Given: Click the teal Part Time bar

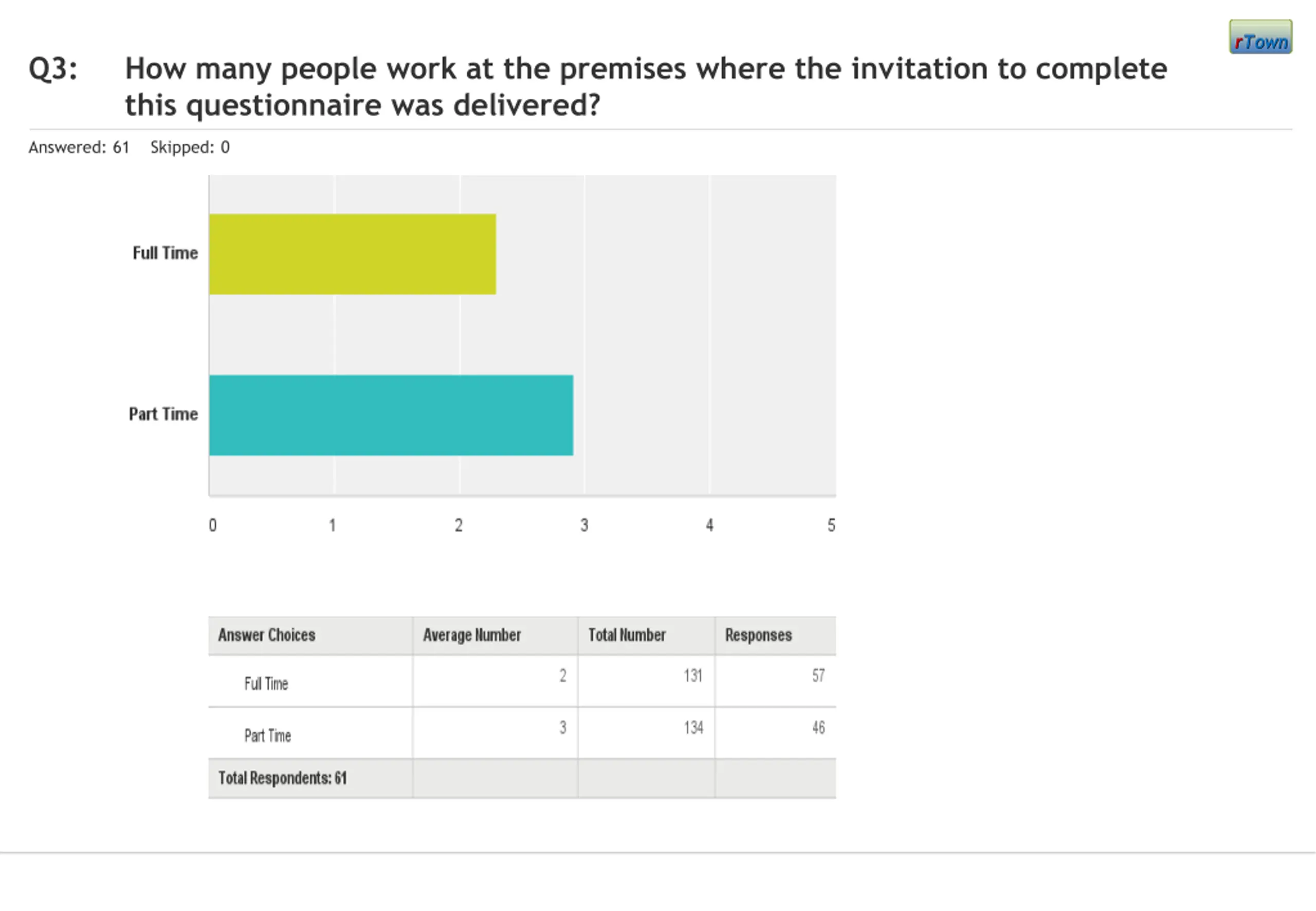Looking at the screenshot, I should coord(391,415).
